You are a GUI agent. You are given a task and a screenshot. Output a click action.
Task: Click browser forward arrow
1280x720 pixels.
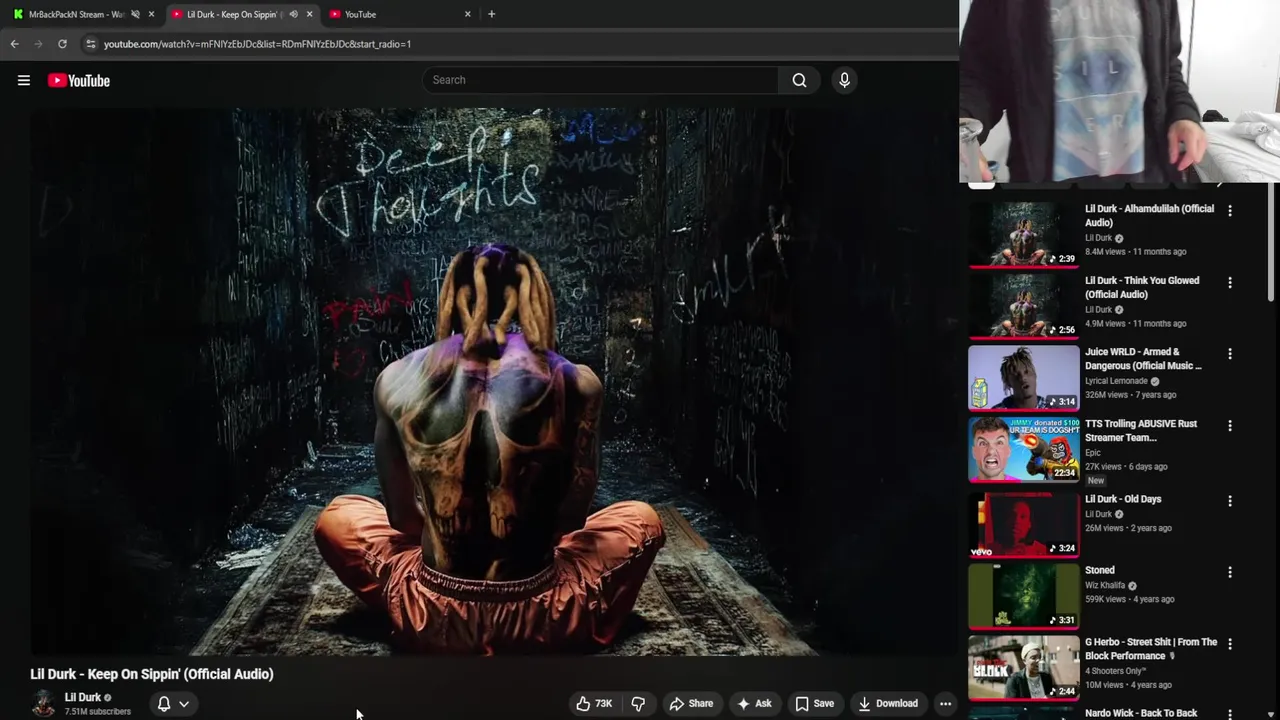38,44
